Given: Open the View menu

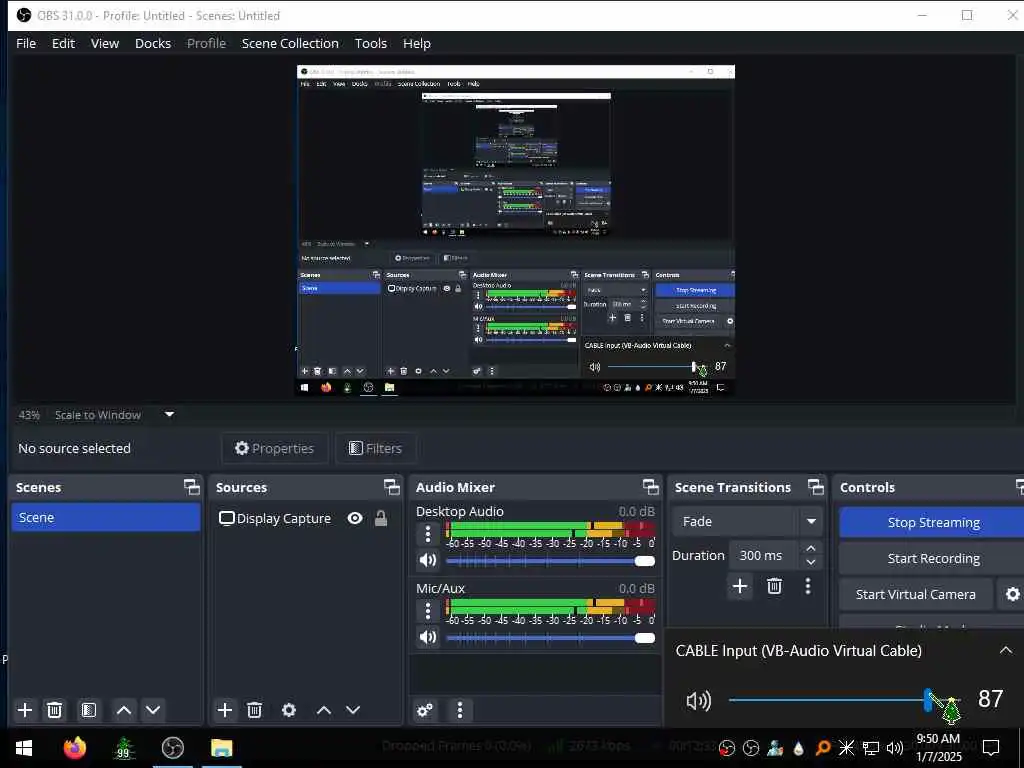Looking at the screenshot, I should (104, 43).
